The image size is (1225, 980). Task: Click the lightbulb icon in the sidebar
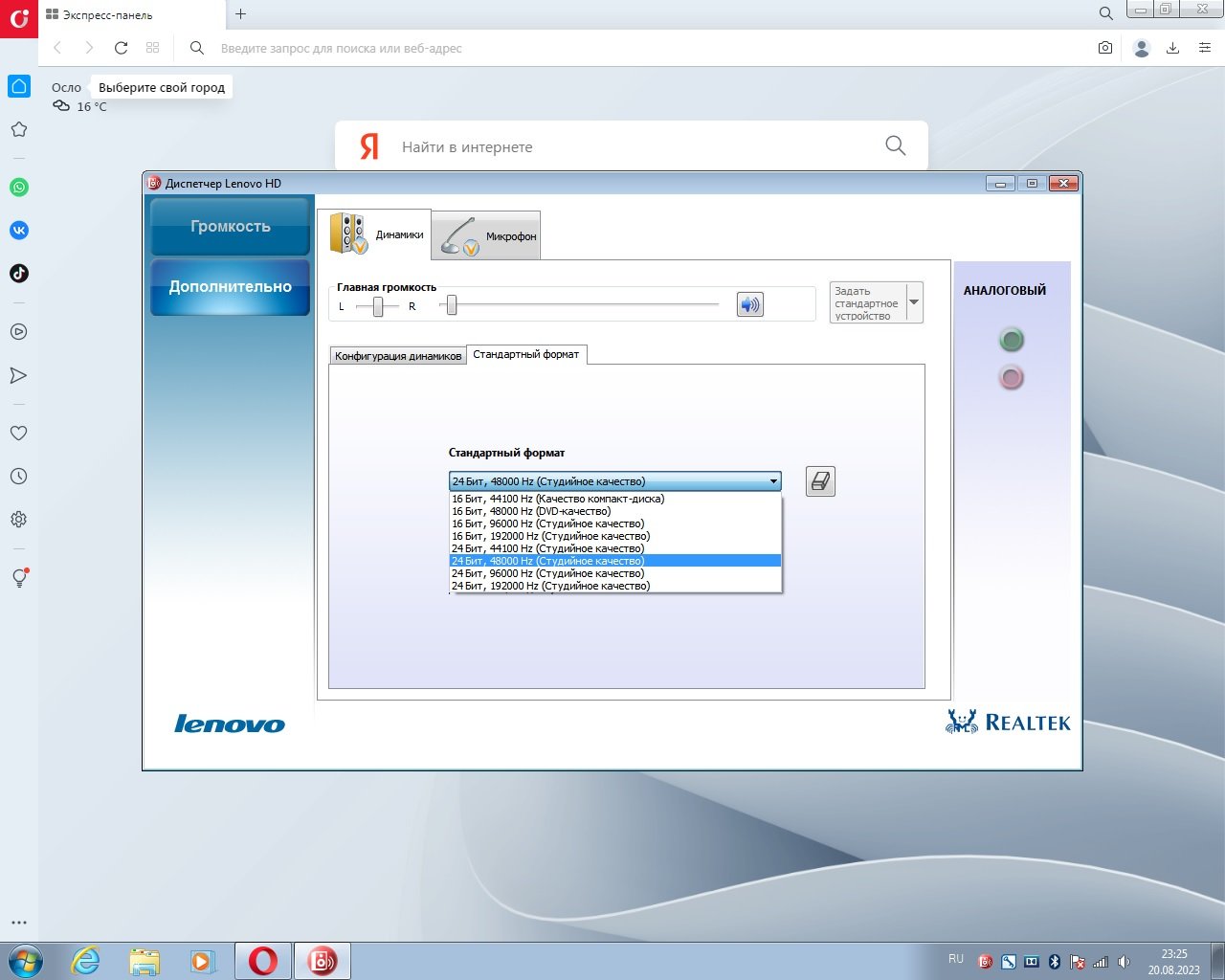[19, 577]
